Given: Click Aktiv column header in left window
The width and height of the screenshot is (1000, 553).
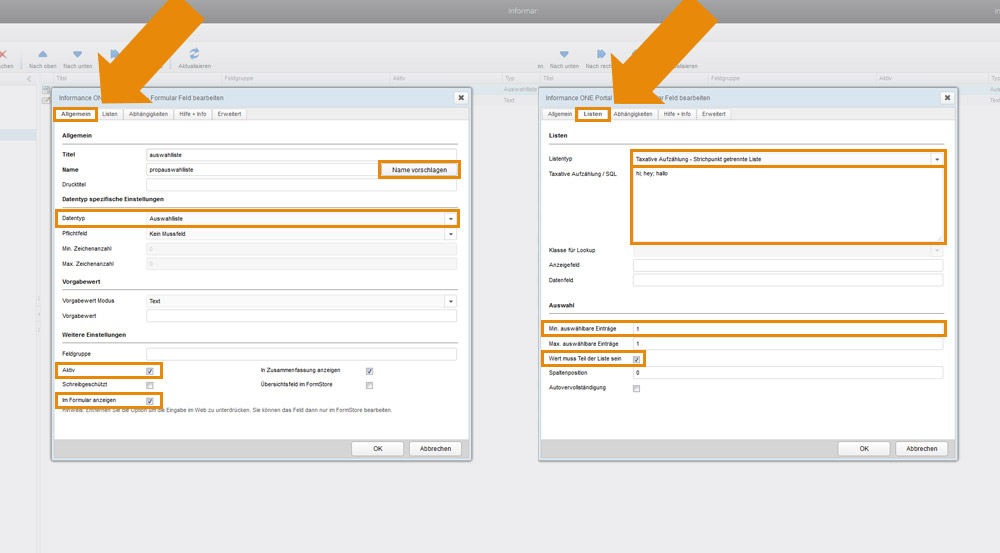Looking at the screenshot, I should pos(399,78).
